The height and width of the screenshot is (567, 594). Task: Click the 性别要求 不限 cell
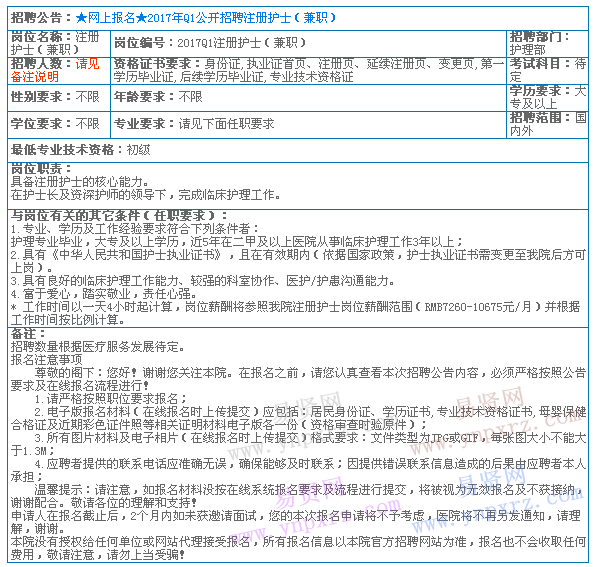pos(59,98)
